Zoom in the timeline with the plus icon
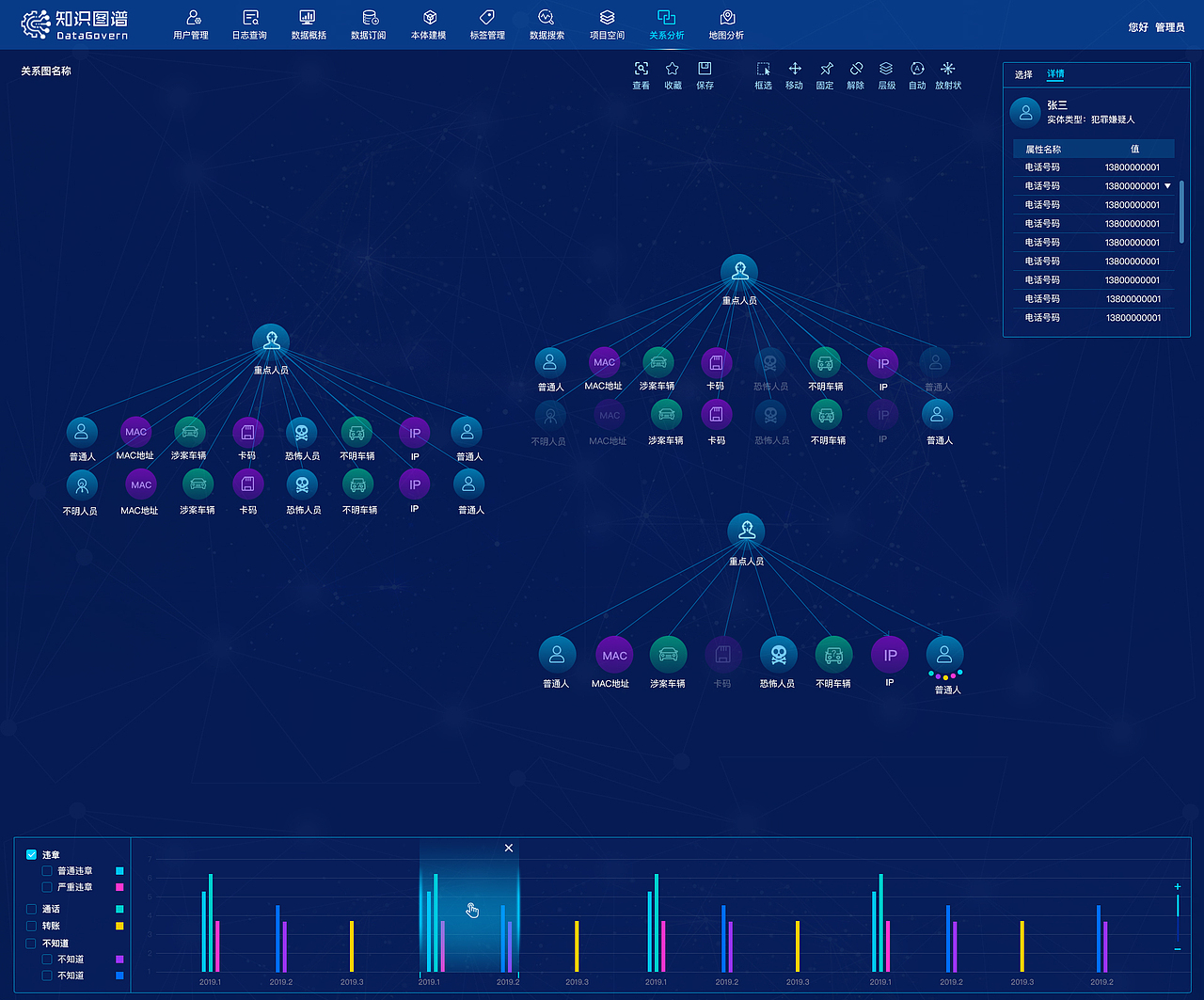1204x1000 pixels. pos(1178,886)
